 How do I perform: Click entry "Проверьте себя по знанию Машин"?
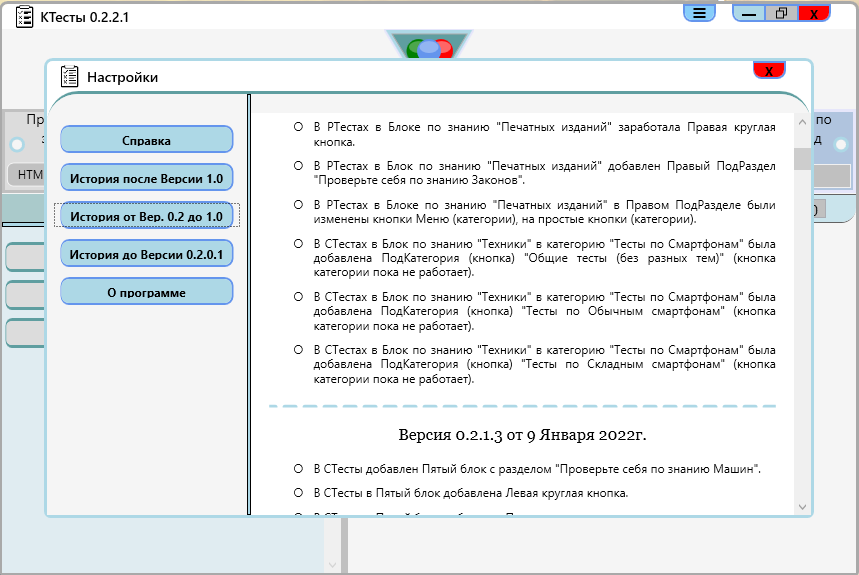537,469
